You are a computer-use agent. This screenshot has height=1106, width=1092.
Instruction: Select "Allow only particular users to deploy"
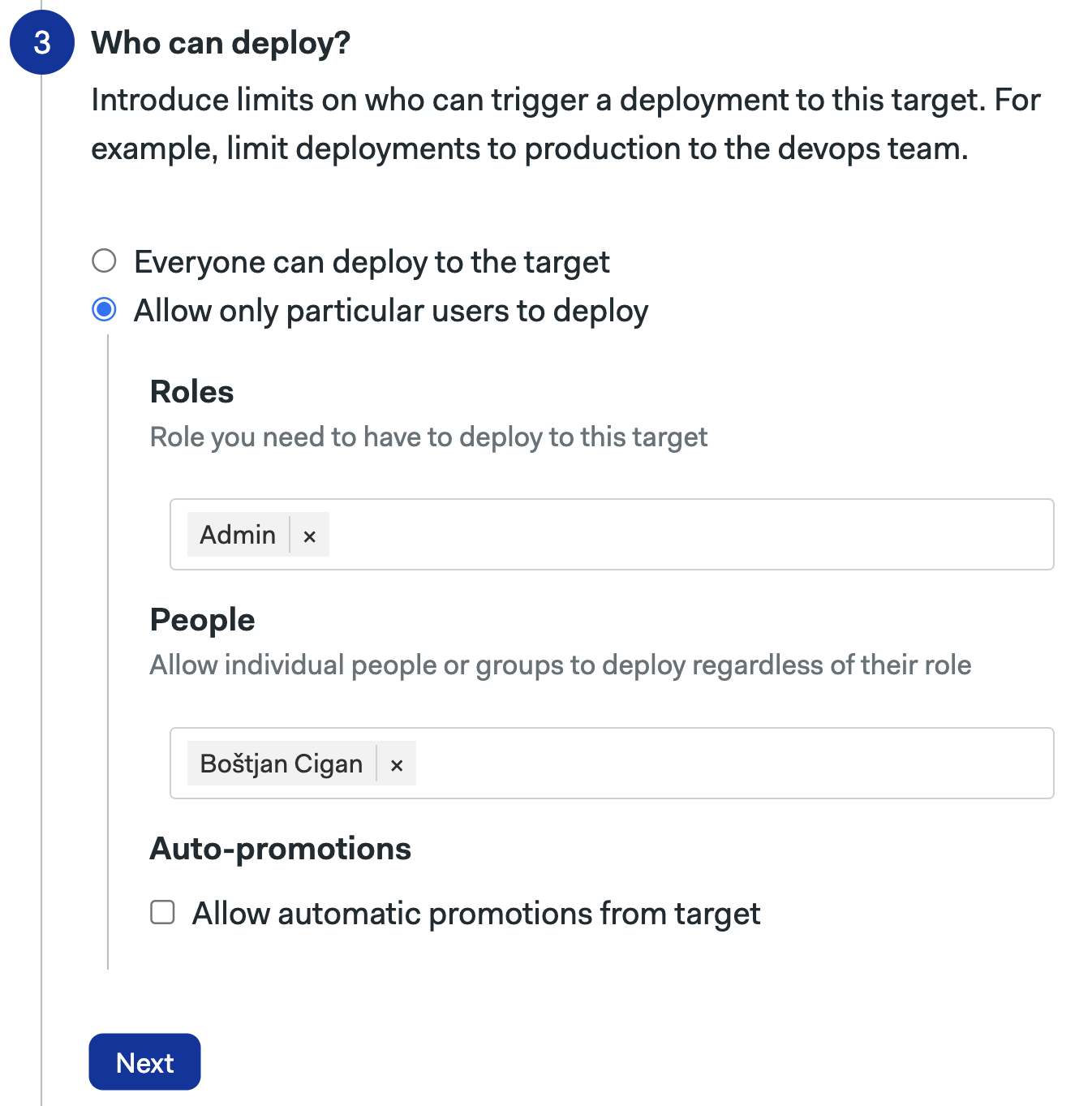pos(104,309)
